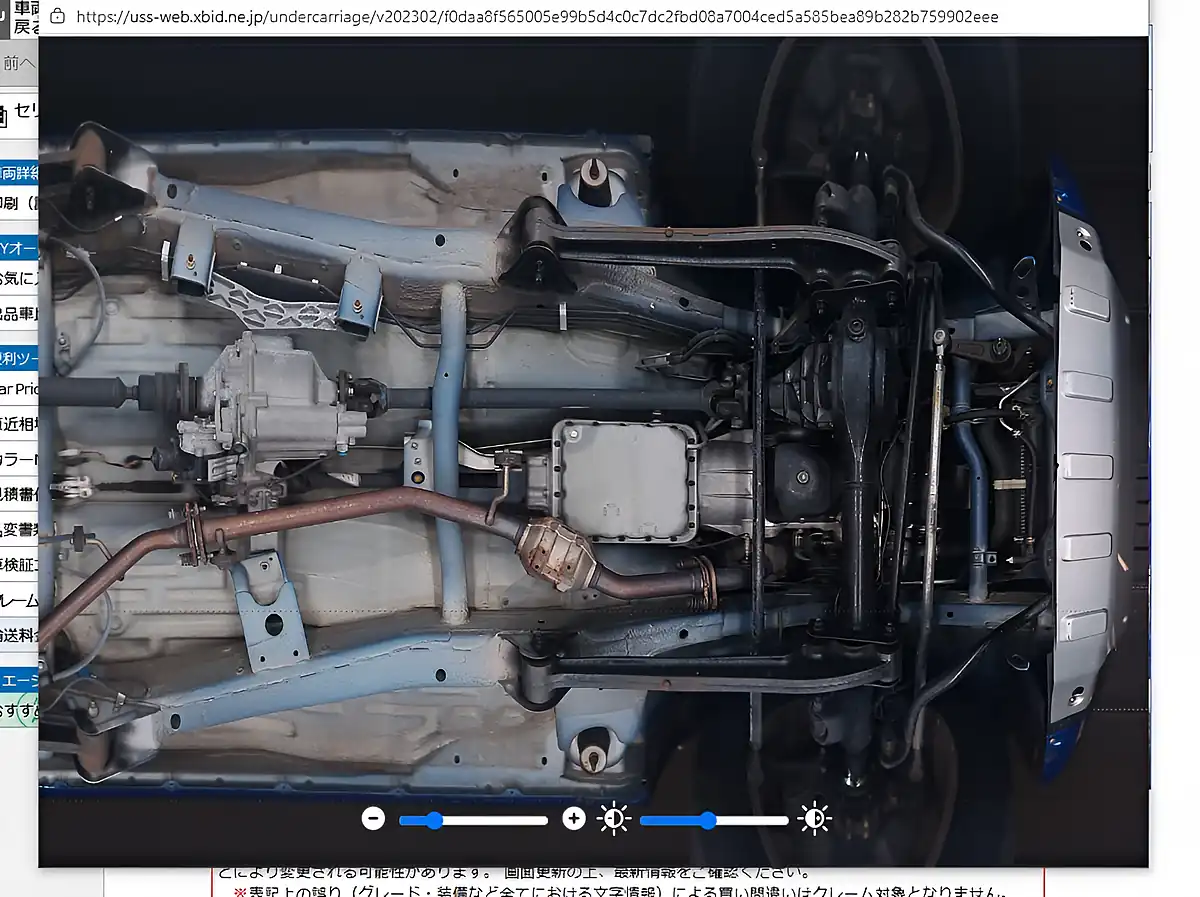The image size is (1200, 897).
Task: Open the 車検証 sidebar link
Action: [19, 565]
